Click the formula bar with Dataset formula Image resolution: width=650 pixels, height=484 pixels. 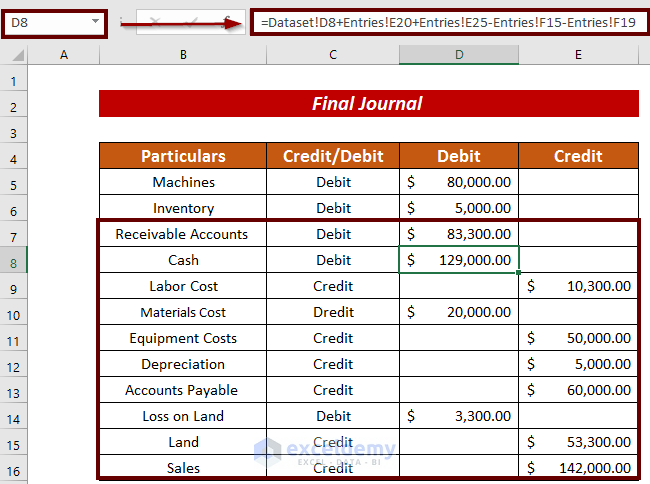click(449, 22)
